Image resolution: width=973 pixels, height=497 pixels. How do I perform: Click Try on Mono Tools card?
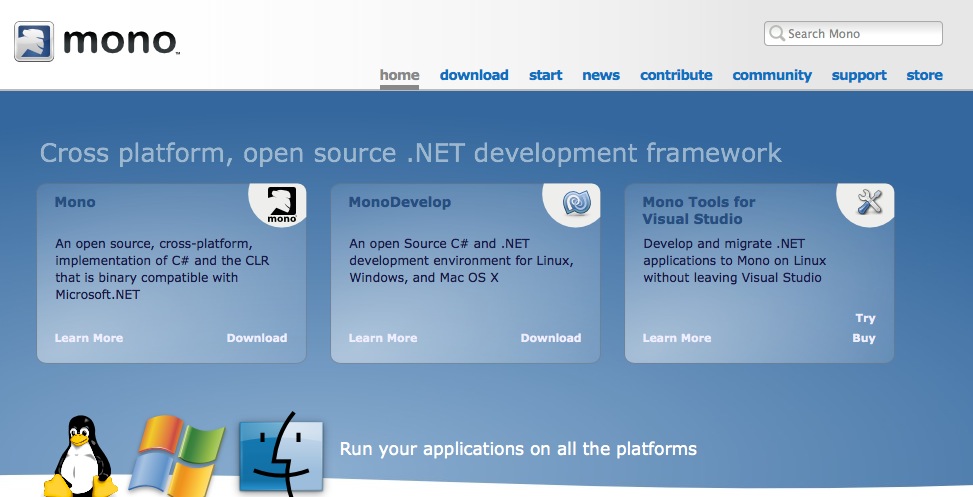click(865, 318)
